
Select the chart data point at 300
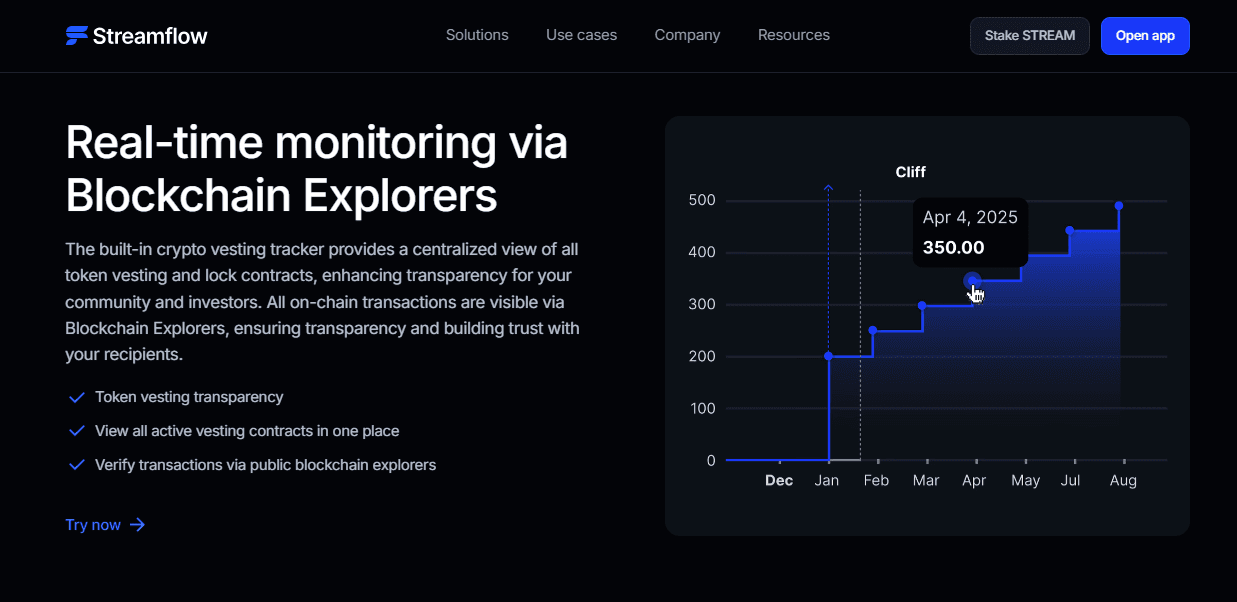point(922,305)
